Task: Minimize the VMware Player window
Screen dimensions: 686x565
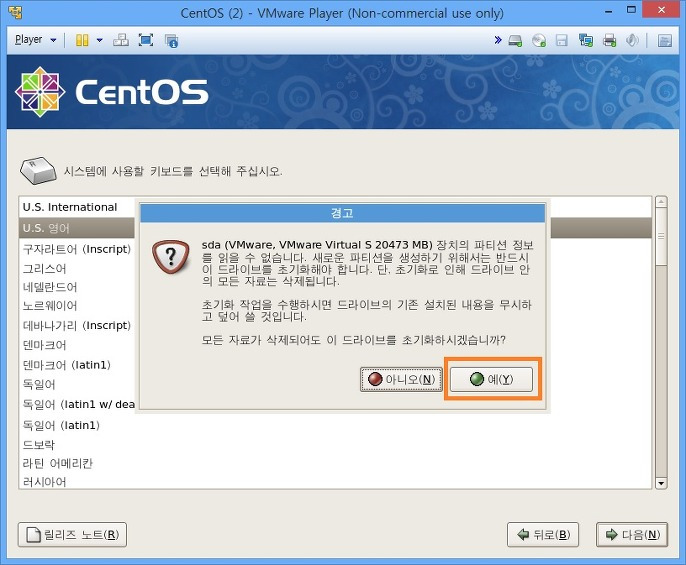Action: tap(609, 11)
